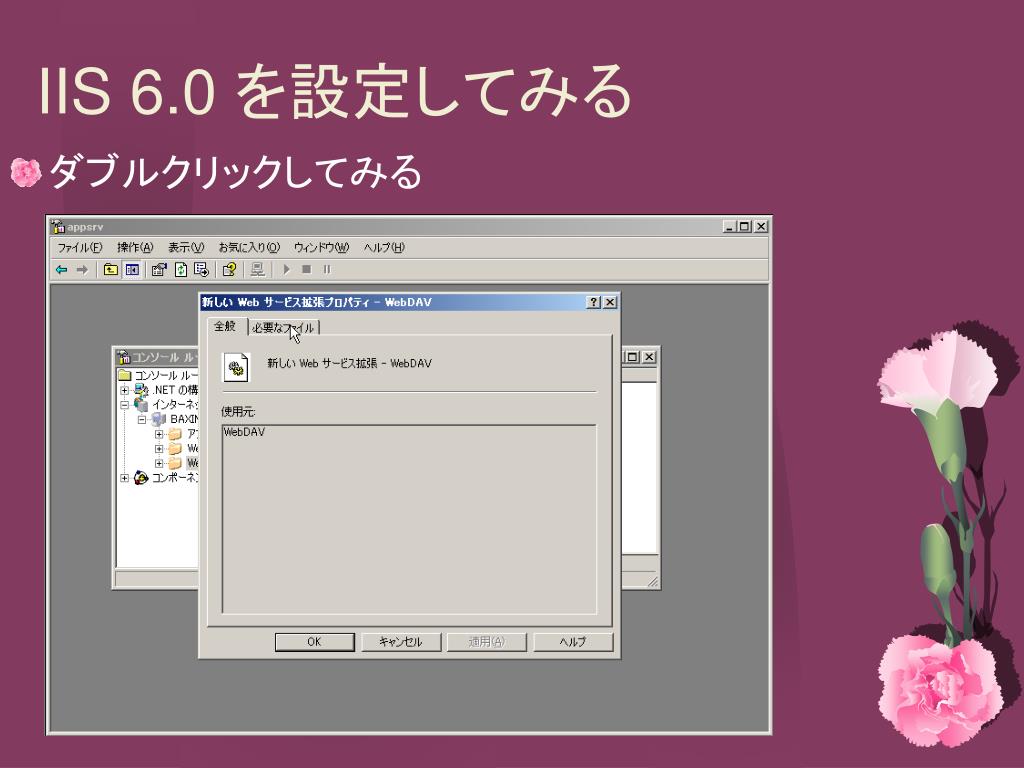Collapse the BAXIN server tree node
This screenshot has width=1024, height=768.
tap(142, 419)
